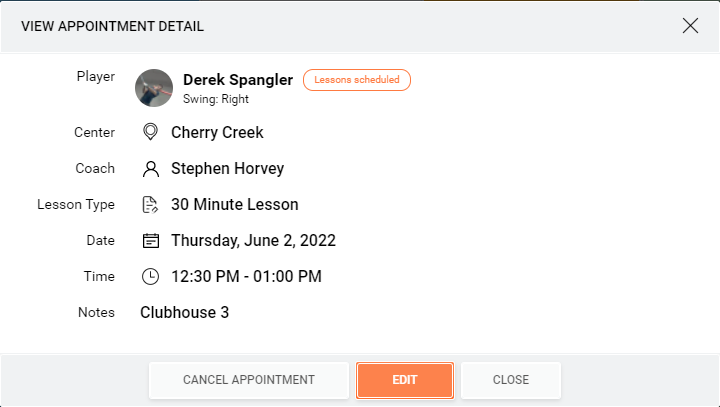Click coach name Stephen Horvey

tap(227, 169)
